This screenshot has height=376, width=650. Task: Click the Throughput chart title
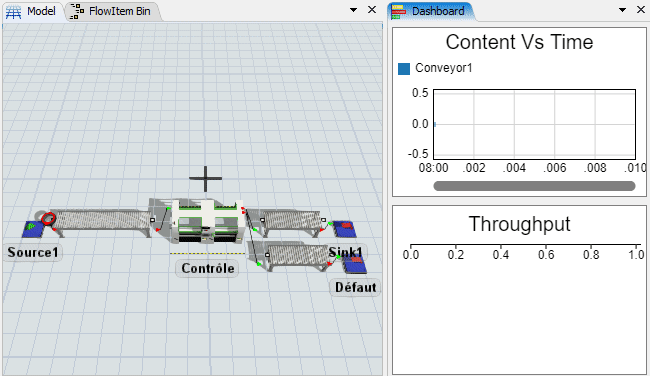[x=519, y=224]
